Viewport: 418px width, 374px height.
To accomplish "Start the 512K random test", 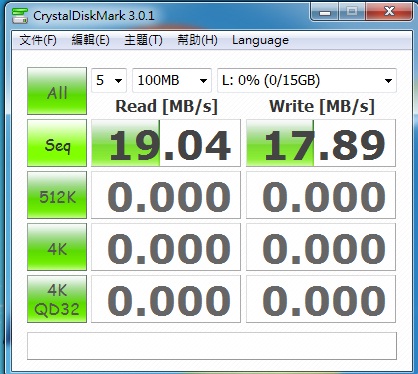I will point(57,195).
